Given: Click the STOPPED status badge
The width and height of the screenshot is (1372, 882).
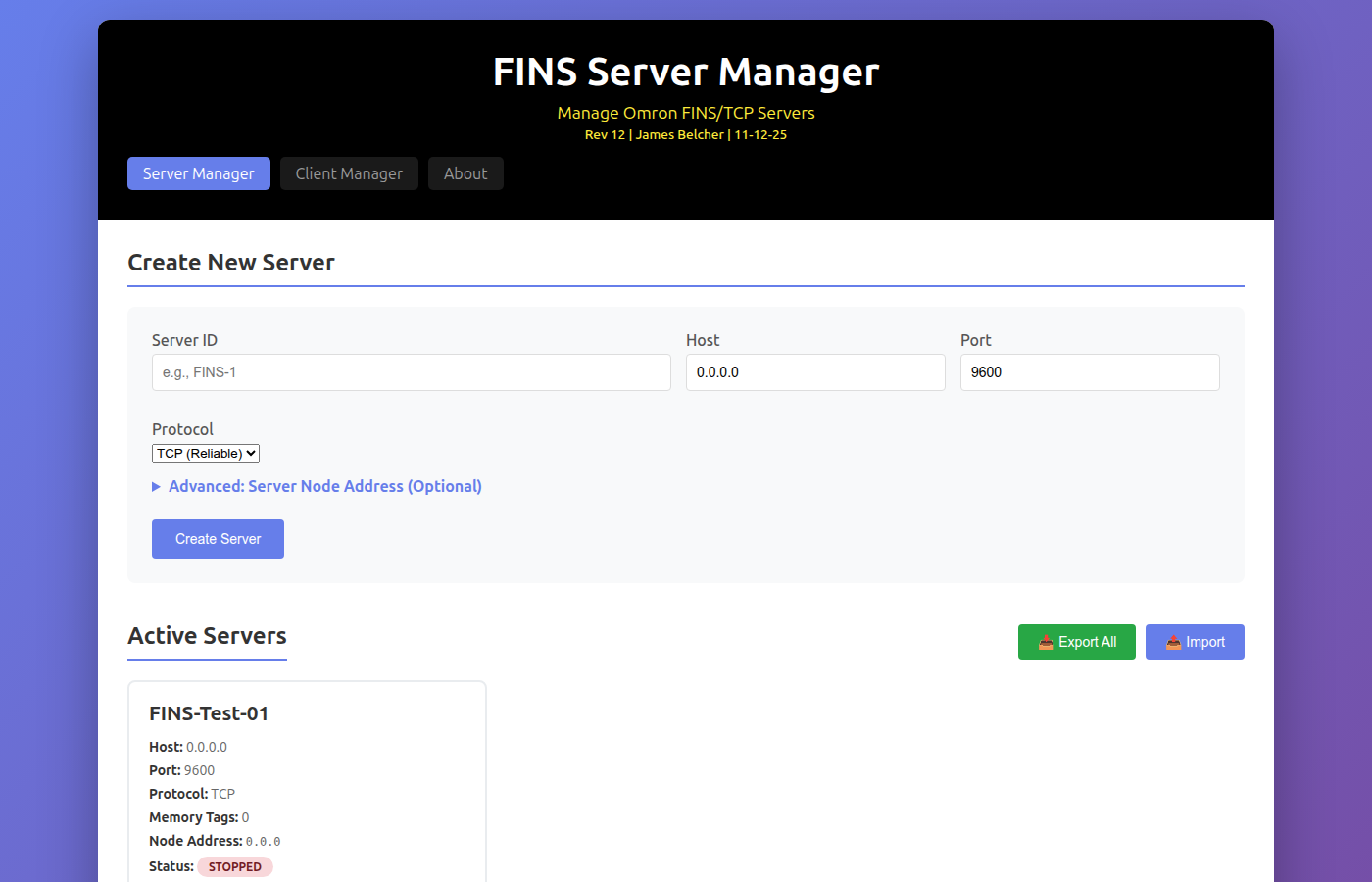Looking at the screenshot, I should [x=235, y=866].
